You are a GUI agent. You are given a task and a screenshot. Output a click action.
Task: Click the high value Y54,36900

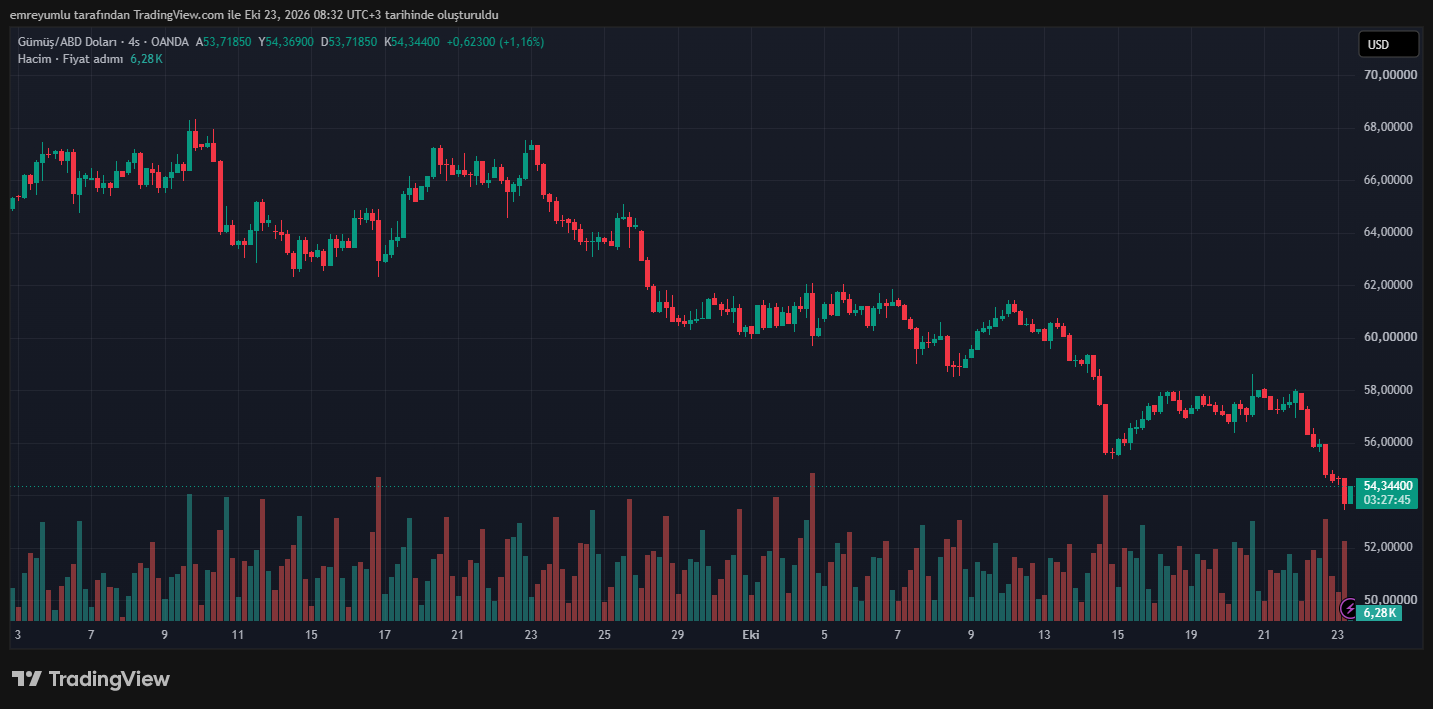click(286, 42)
